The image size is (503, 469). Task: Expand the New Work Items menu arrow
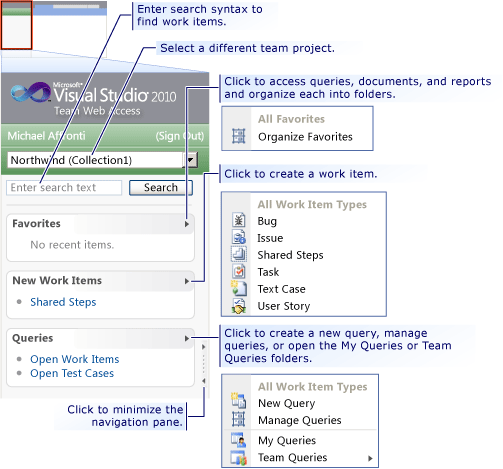187,281
